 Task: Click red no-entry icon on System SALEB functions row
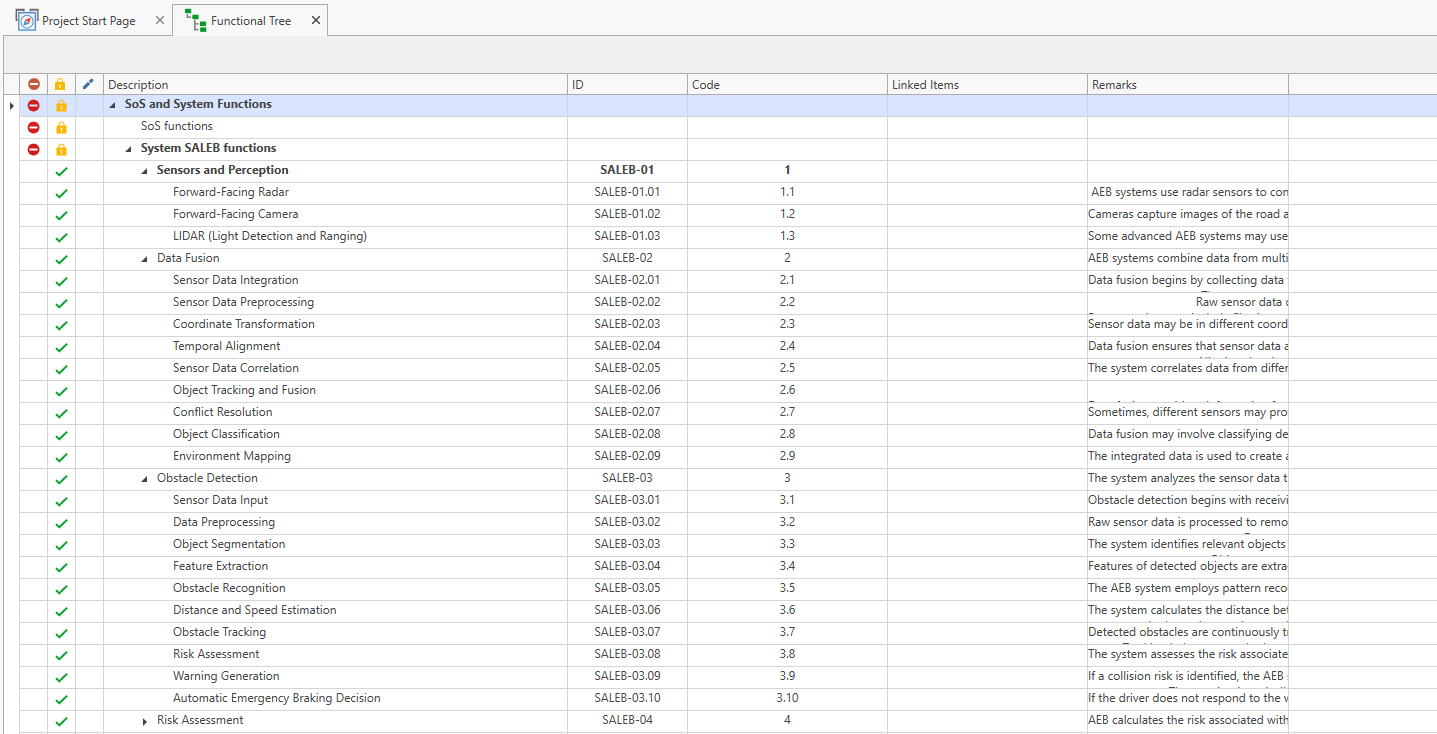coord(33,149)
